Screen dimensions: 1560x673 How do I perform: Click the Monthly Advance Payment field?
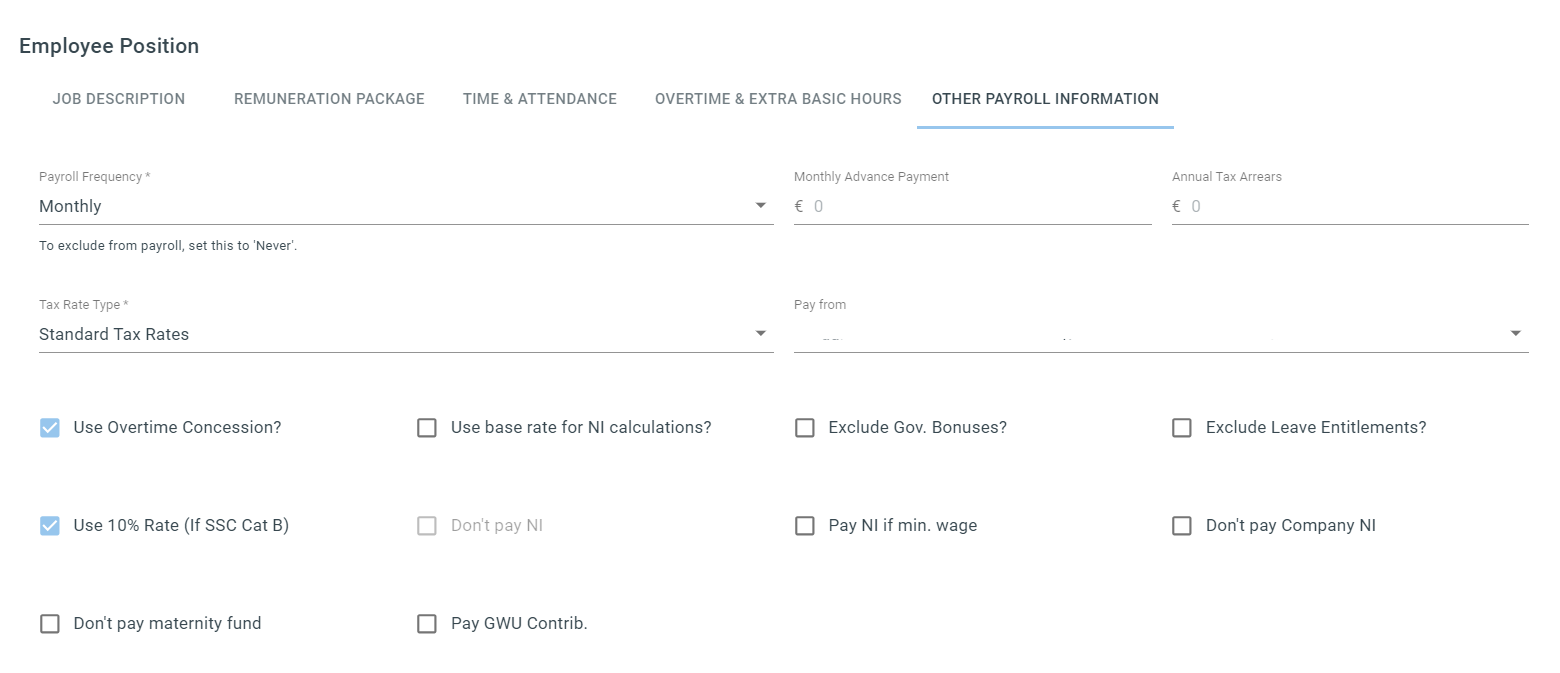[x=973, y=206]
